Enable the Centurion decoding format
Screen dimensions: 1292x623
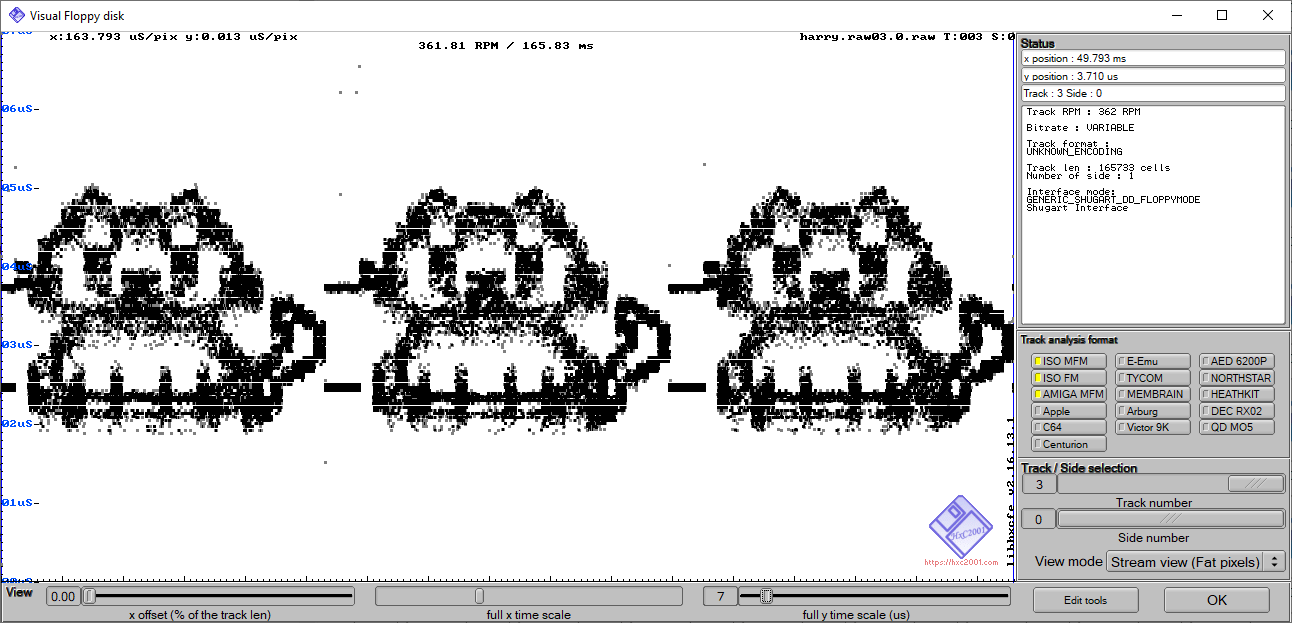point(1068,443)
